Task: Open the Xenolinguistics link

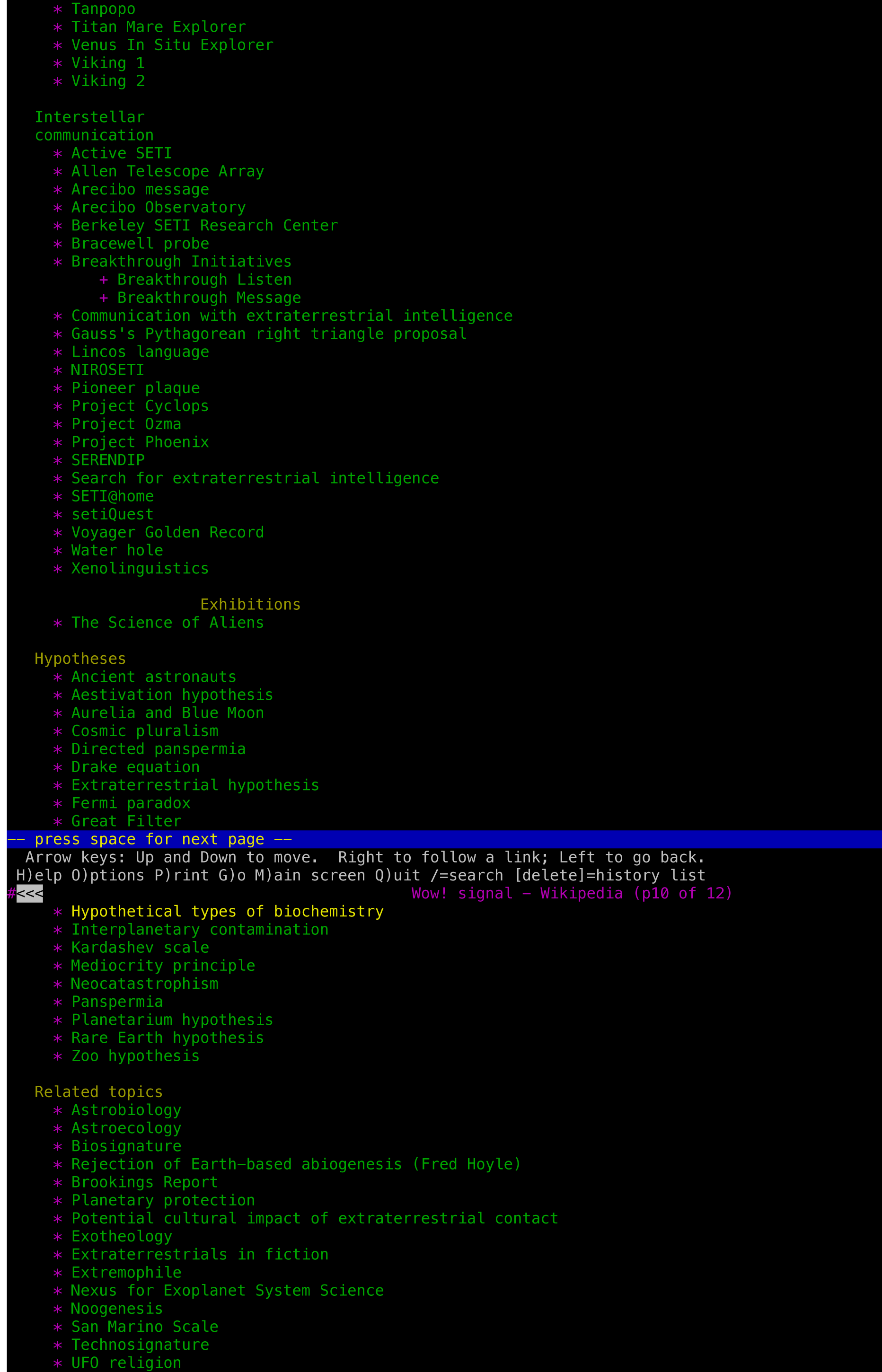Action: click(140, 568)
